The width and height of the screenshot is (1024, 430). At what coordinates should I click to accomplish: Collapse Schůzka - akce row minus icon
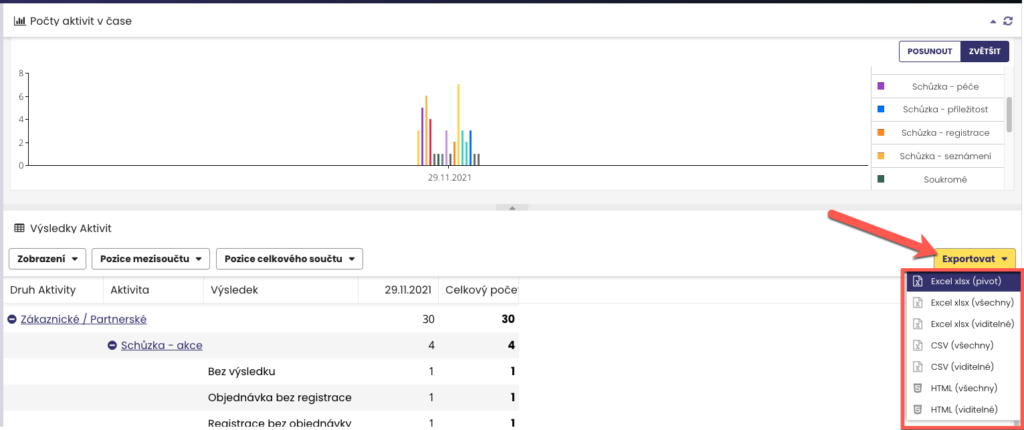tap(112, 346)
